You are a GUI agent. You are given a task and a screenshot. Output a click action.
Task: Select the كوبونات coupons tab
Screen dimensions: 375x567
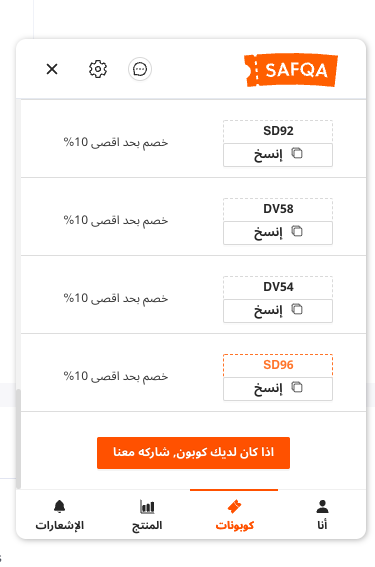[234, 515]
